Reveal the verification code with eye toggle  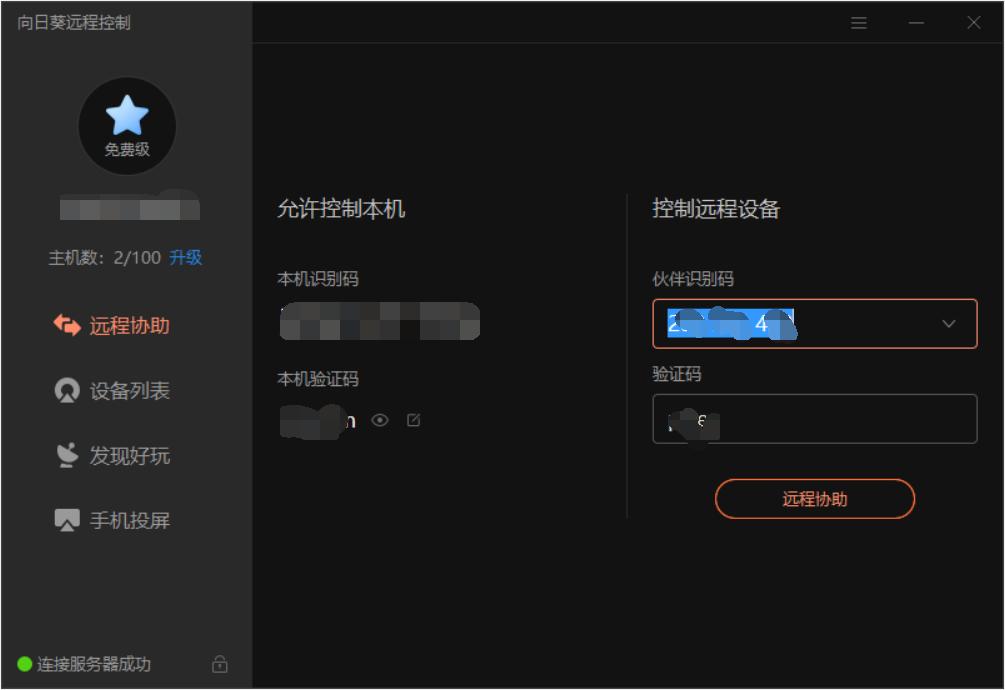[x=381, y=421]
